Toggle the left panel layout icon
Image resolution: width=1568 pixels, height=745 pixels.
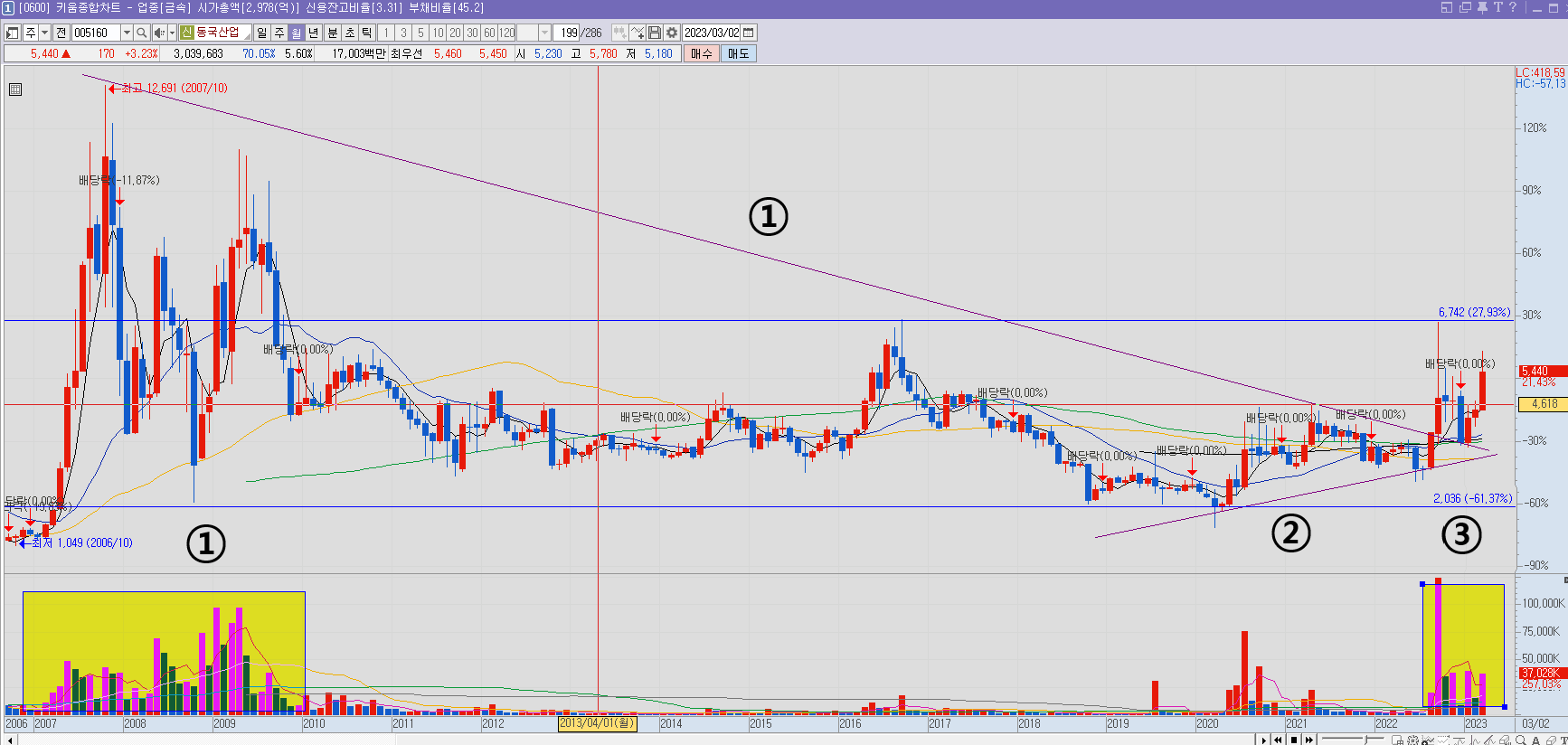click(x=13, y=33)
